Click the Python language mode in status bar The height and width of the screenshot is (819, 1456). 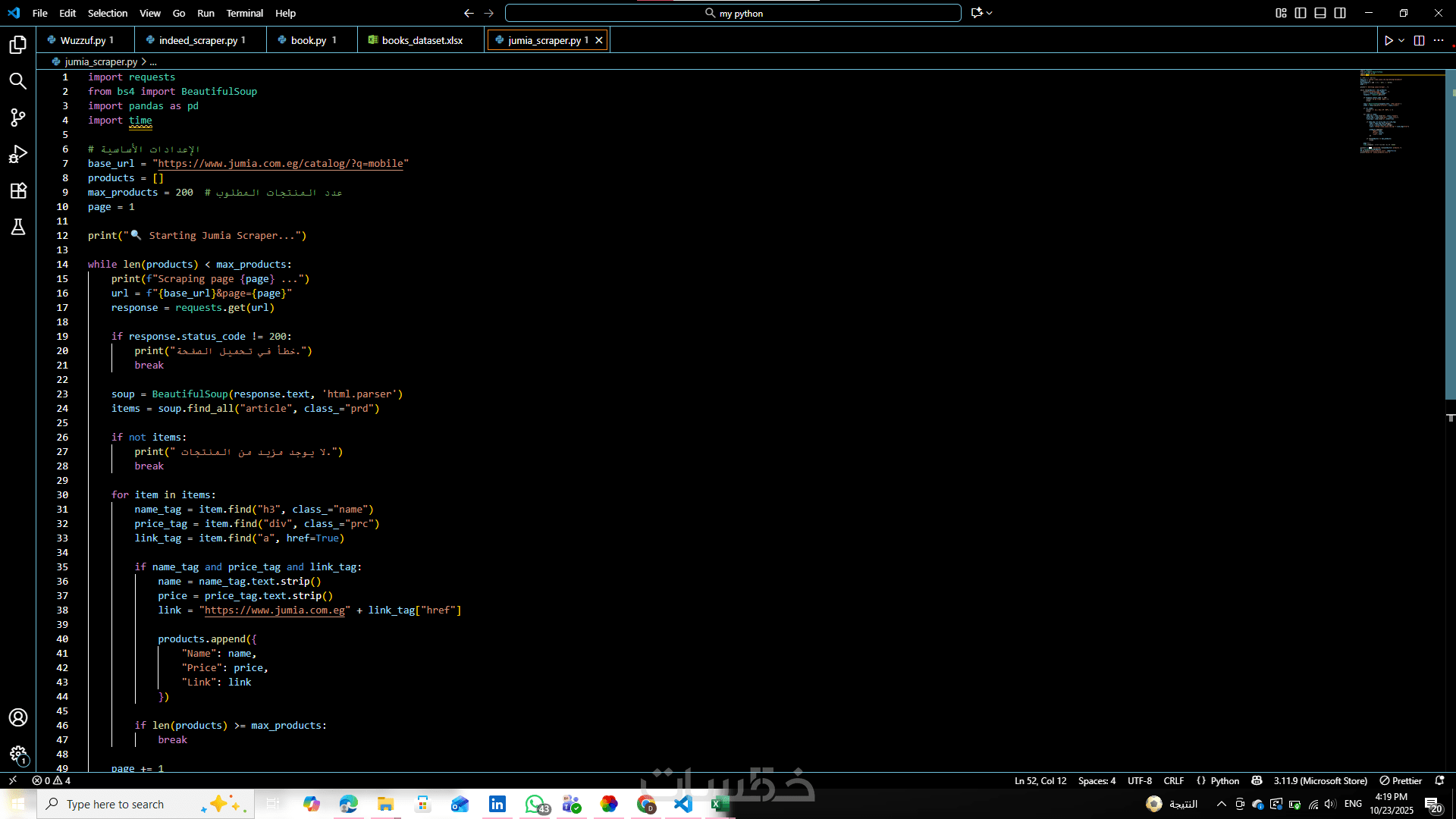1224,780
